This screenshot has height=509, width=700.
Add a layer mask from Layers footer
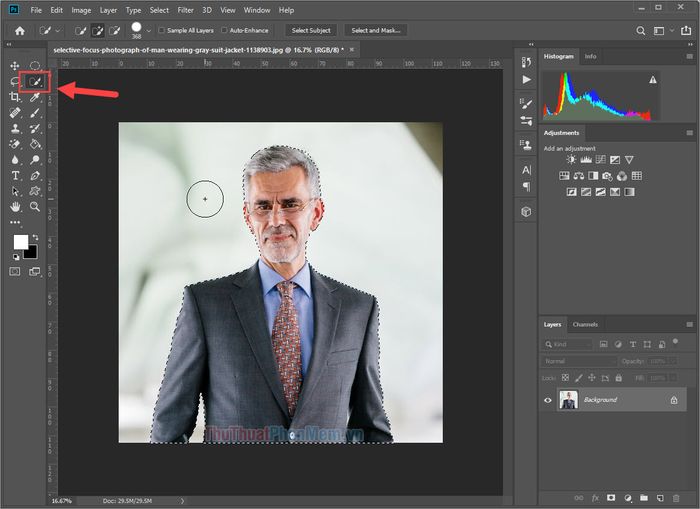611,498
